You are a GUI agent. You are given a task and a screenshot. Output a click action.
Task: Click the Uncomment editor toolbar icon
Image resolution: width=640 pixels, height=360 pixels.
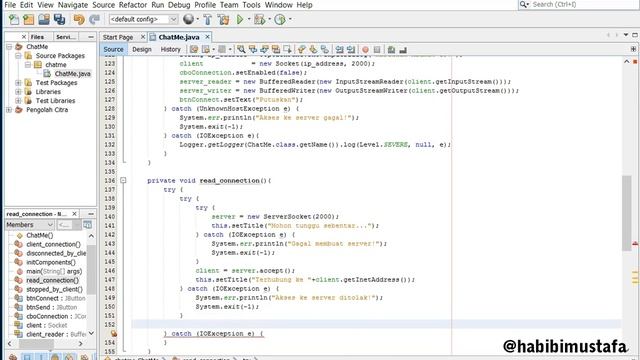click(403, 49)
